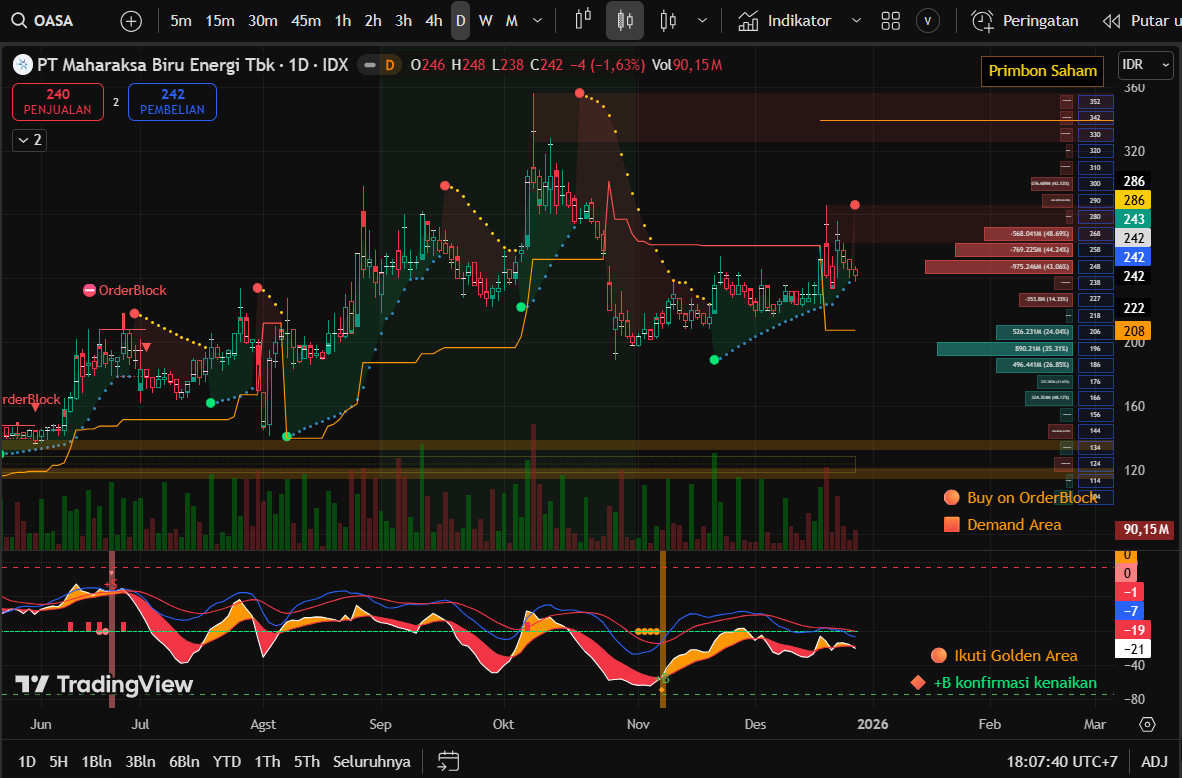This screenshot has width=1182, height=778.
Task: Click the add symbol plus icon
Action: click(131, 21)
